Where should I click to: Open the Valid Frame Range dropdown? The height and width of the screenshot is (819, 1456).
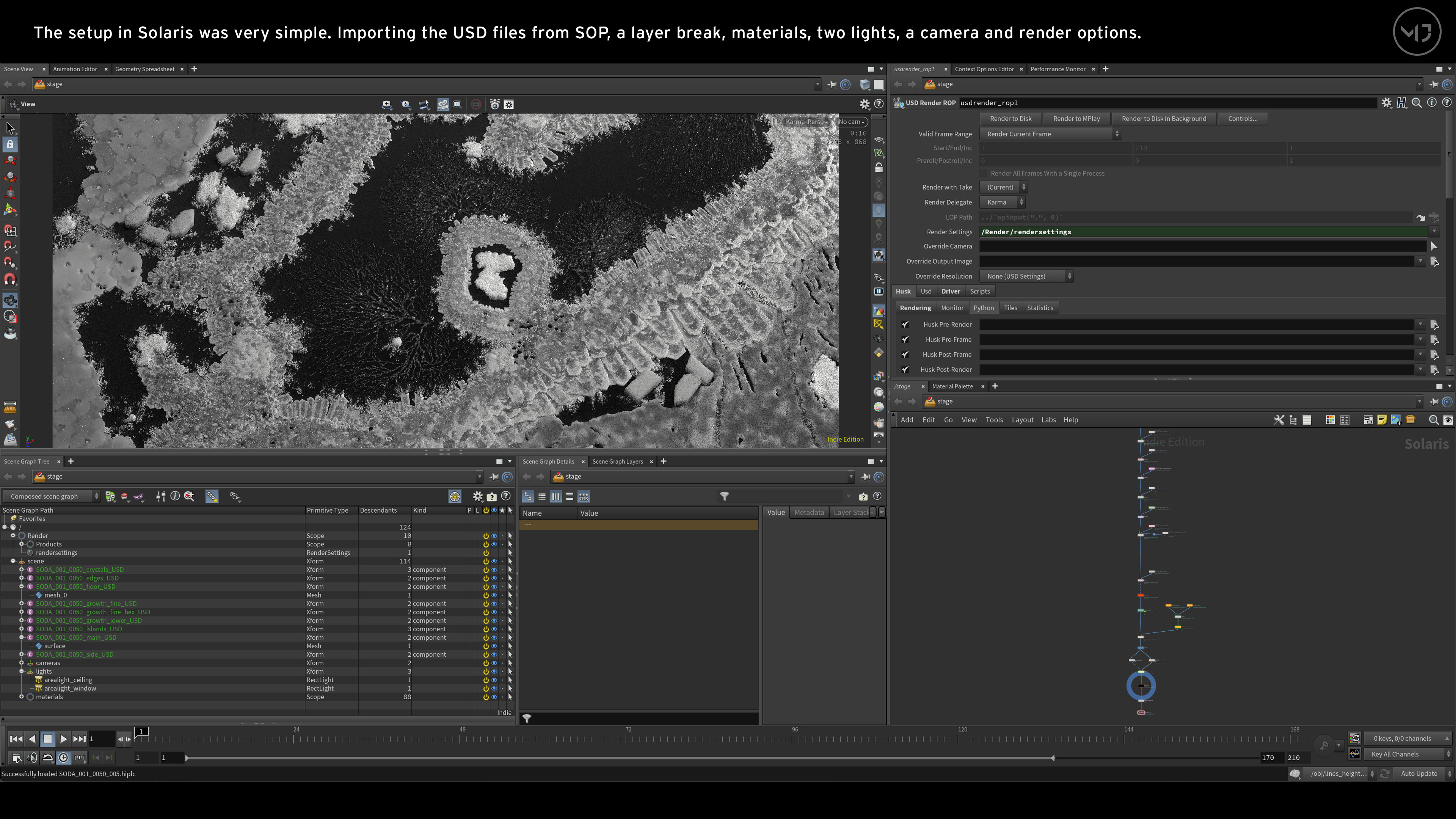(x=1050, y=134)
